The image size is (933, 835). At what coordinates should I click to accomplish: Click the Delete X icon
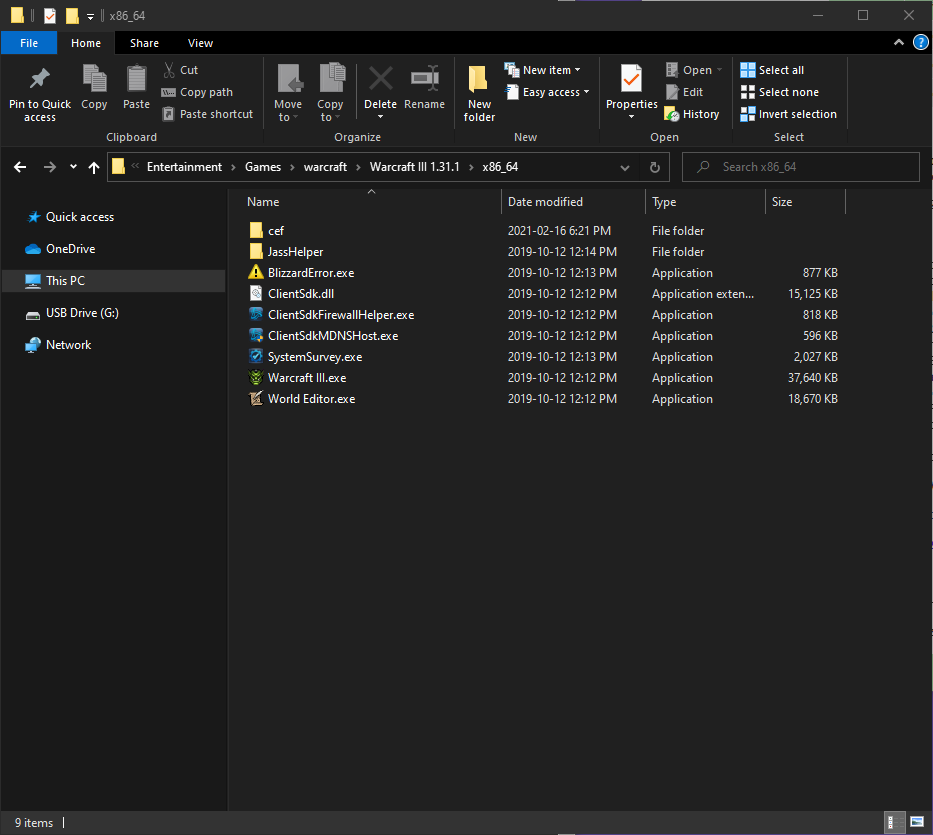pyautogui.click(x=380, y=79)
